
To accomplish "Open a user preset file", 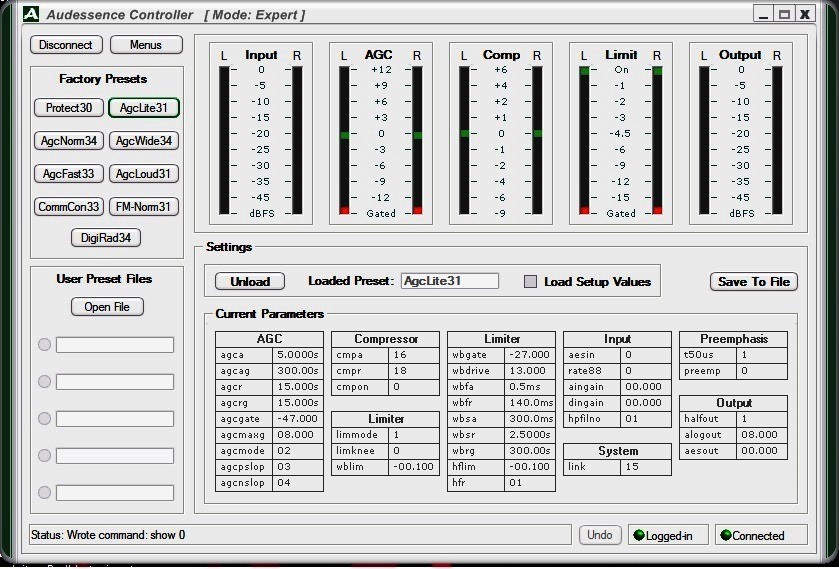I will (107, 307).
